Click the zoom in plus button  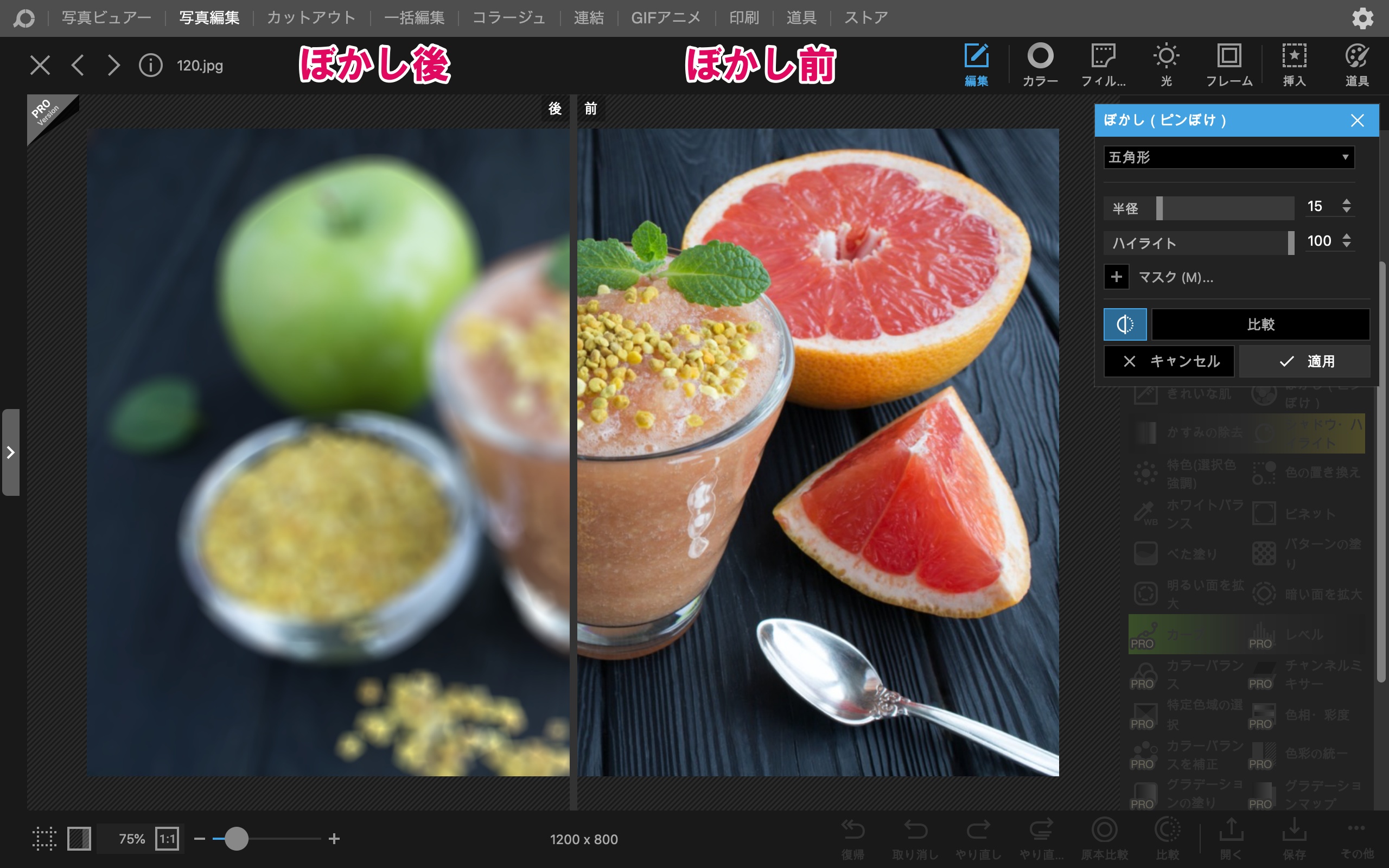click(334, 839)
